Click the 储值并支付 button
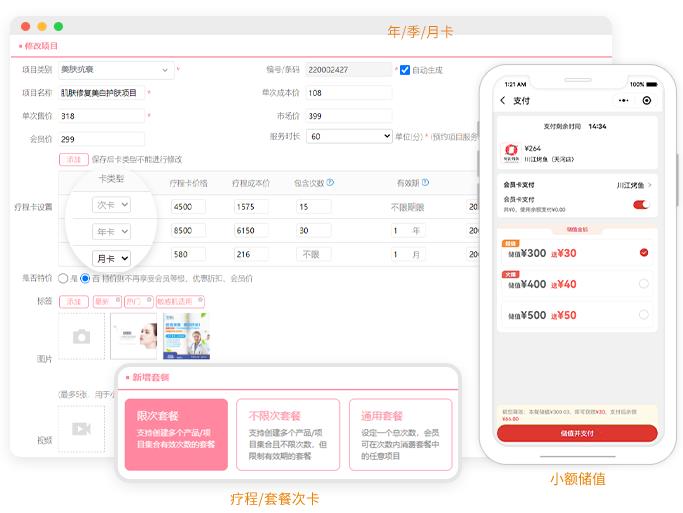 [x=577, y=434]
